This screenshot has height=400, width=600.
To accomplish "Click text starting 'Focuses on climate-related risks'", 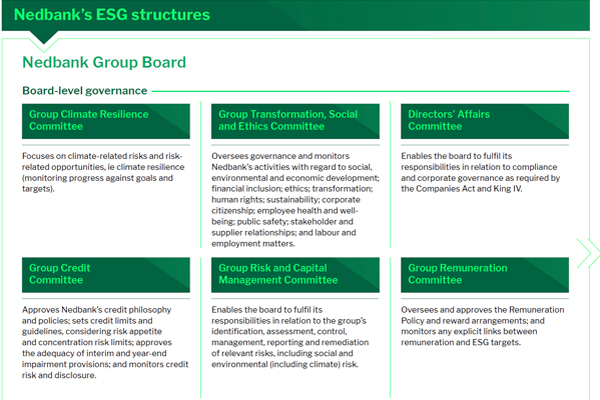I will click(x=103, y=172).
